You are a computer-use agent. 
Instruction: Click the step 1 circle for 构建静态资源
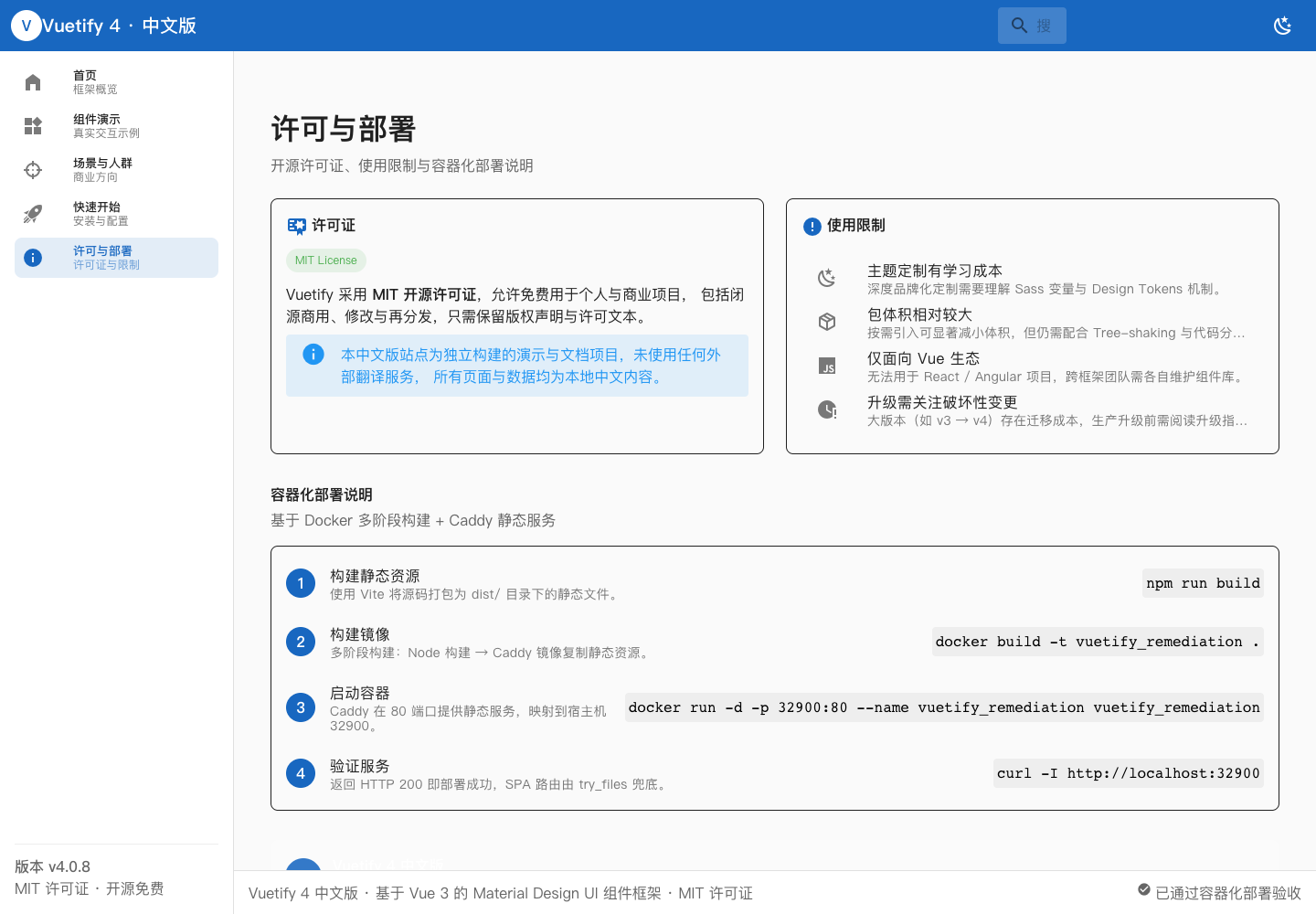[x=301, y=583]
